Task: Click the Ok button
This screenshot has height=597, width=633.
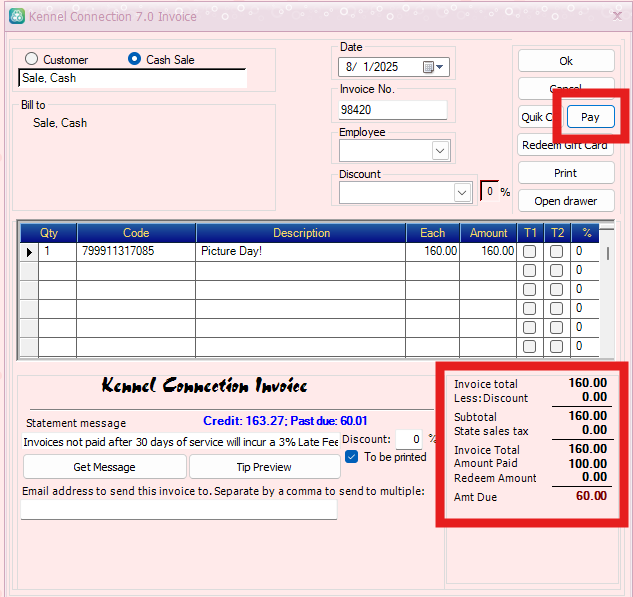Action: coord(566,61)
